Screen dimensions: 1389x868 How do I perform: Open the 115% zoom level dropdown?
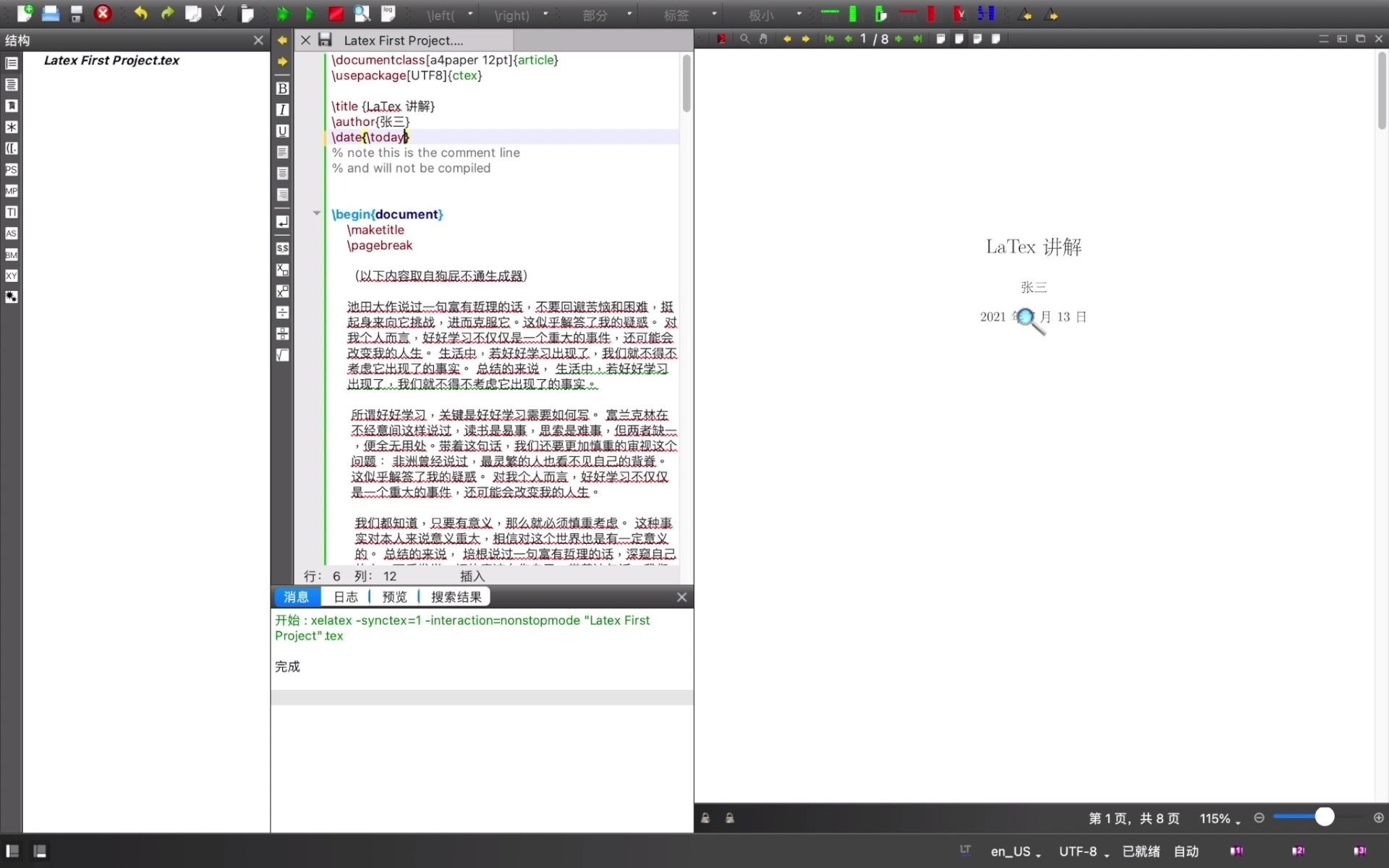(1220, 819)
